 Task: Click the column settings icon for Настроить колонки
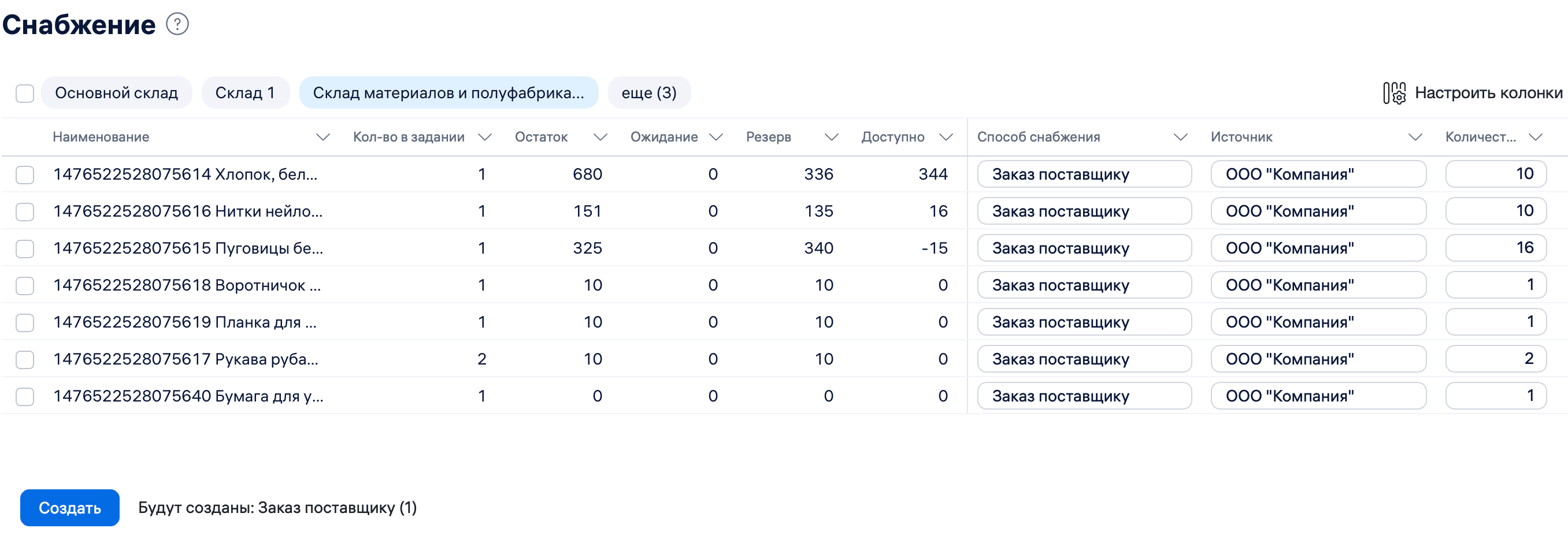coord(1394,93)
